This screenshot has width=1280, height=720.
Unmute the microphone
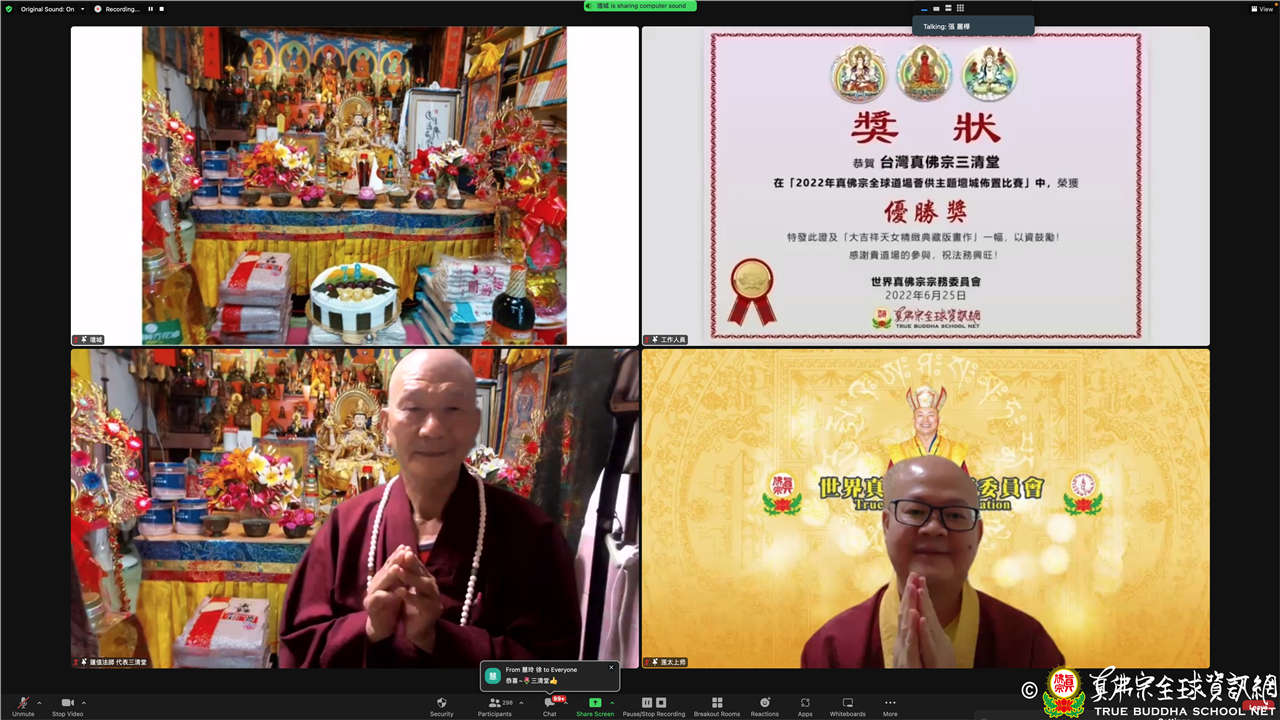click(x=22, y=705)
